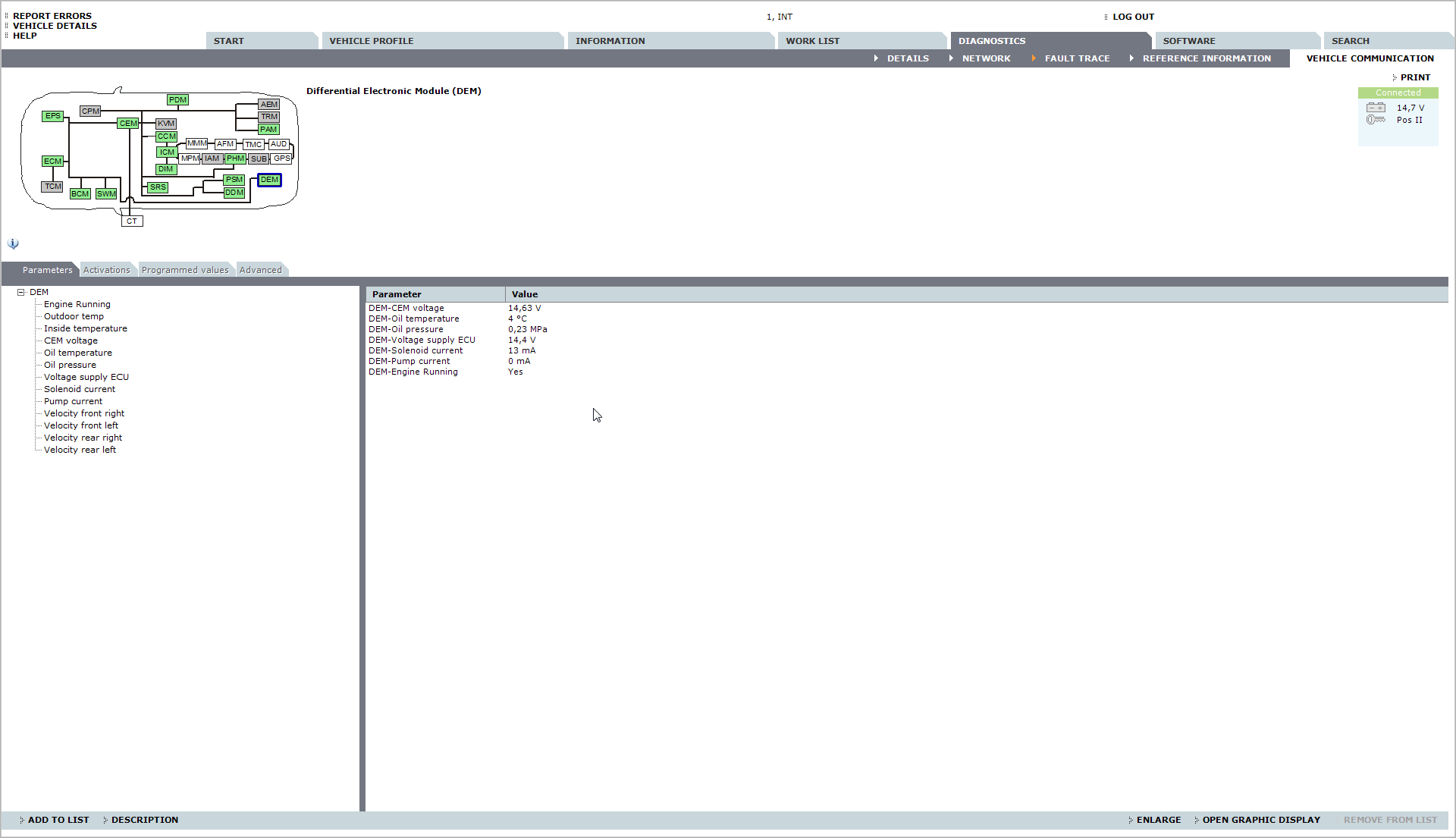This screenshot has width=1456, height=838.
Task: Switch to the Activations tab
Action: (107, 270)
